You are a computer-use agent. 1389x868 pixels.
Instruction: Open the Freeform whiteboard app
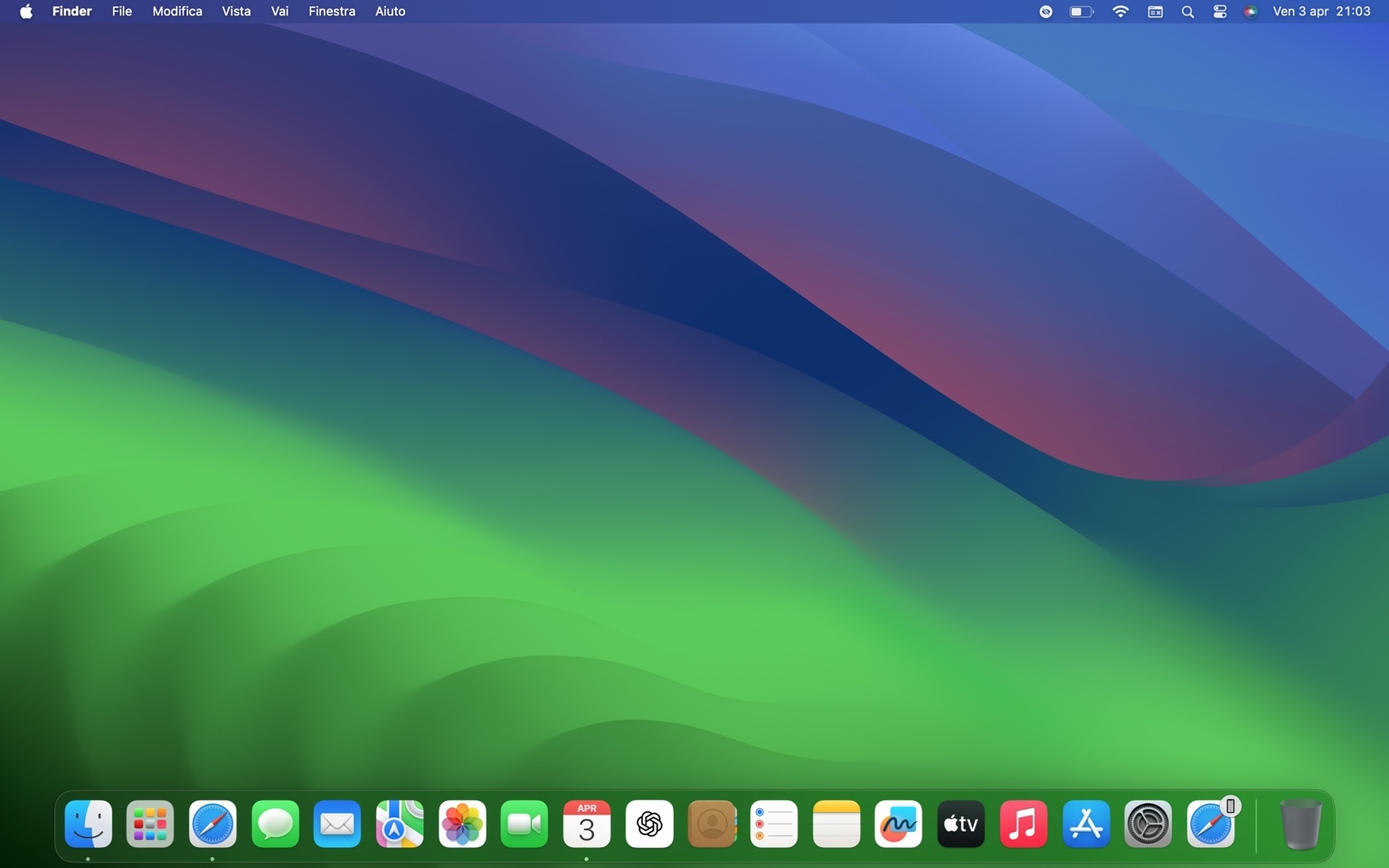coord(898,824)
